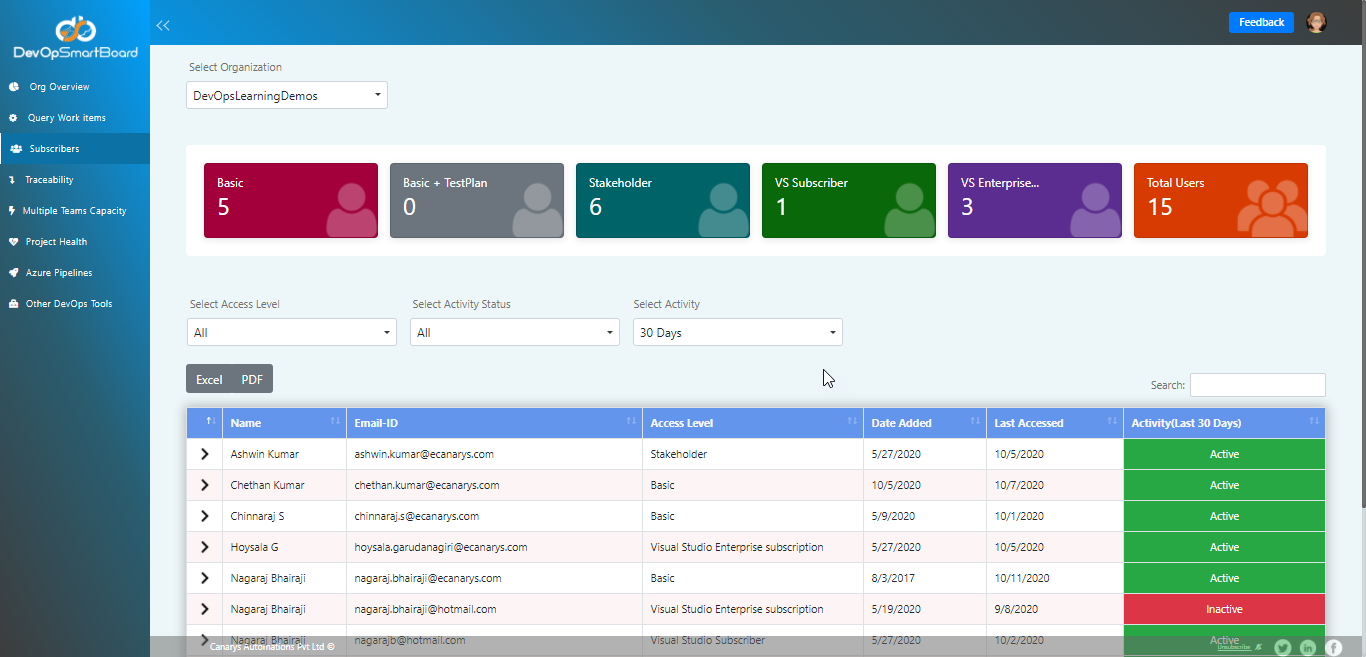Expand row for nagaraj.bhairaji@hotmail.com
Viewport: 1366px width, 657px height.
point(205,609)
